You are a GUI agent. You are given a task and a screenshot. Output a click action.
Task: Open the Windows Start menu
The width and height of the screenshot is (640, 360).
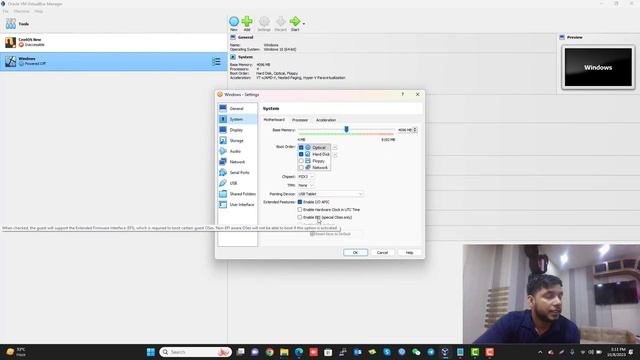pyautogui.click(x=151, y=352)
